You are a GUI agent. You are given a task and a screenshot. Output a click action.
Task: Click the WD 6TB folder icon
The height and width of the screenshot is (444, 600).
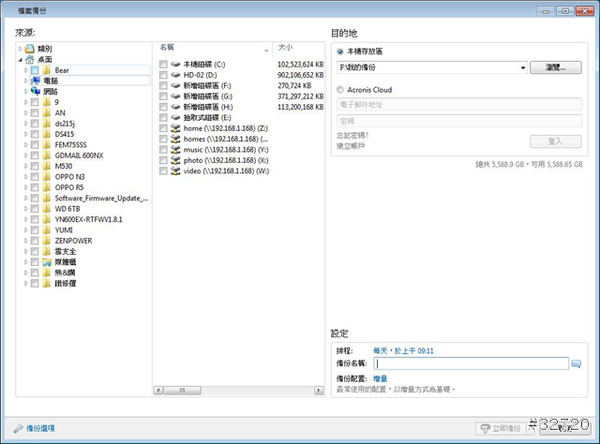[x=47, y=209]
